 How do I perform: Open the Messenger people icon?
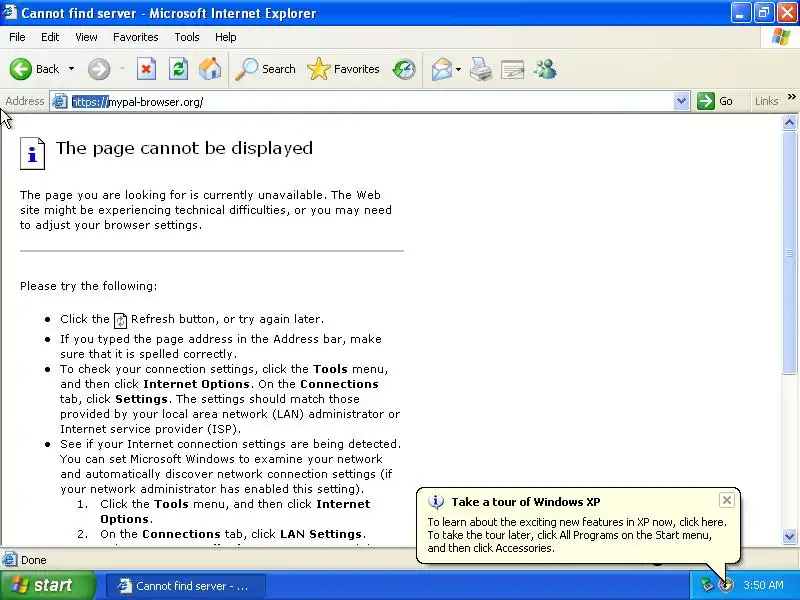click(545, 69)
